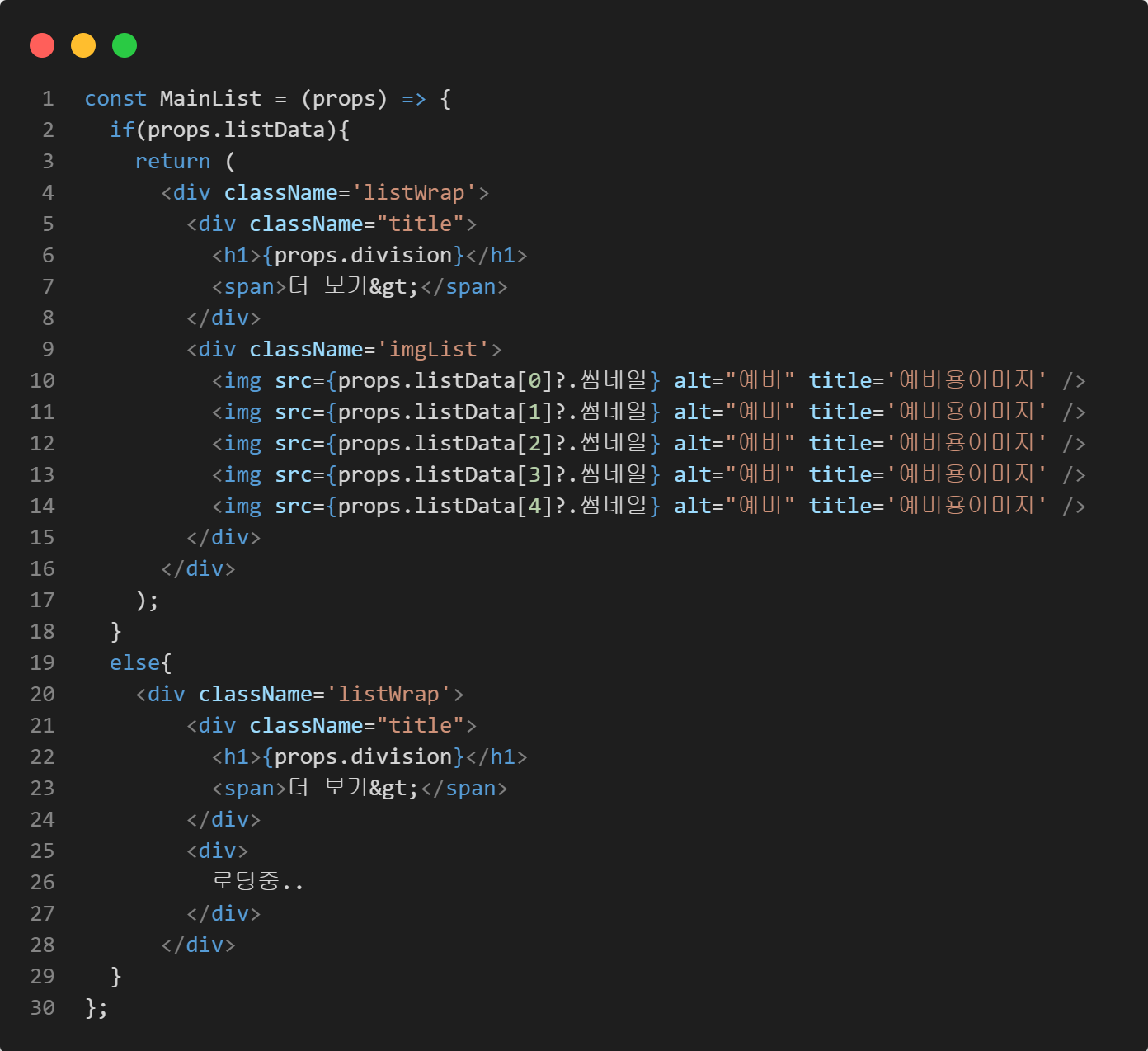Click {props.division} on line 22

click(364, 756)
